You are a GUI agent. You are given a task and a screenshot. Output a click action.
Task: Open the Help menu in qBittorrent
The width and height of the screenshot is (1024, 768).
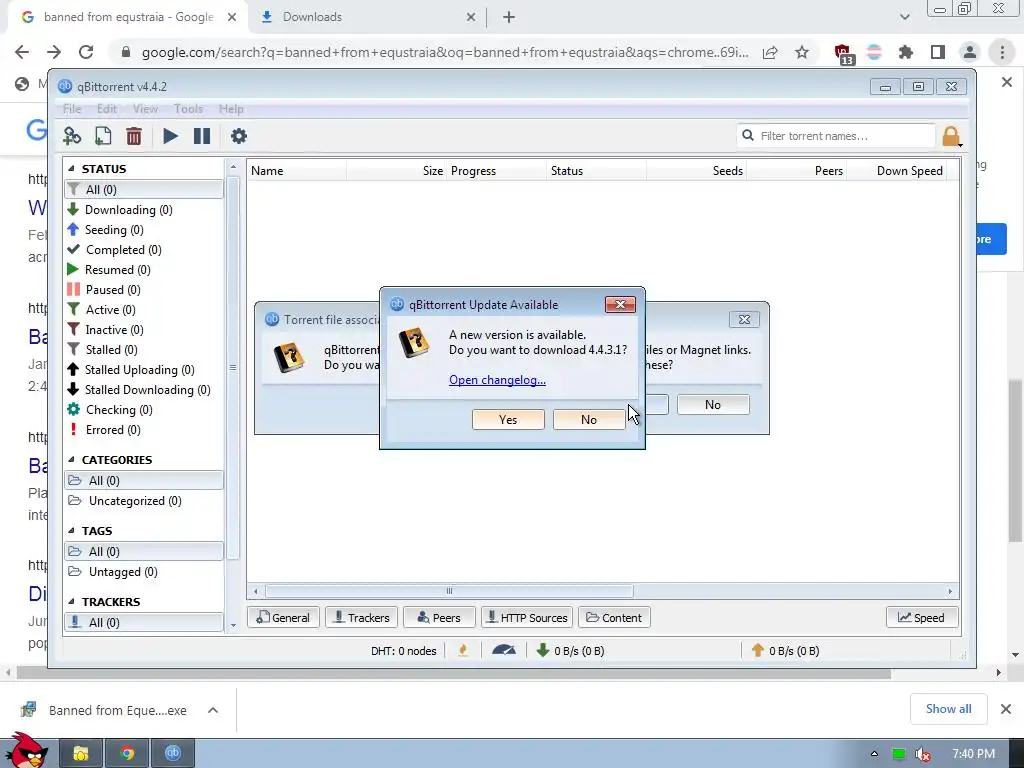click(x=231, y=108)
